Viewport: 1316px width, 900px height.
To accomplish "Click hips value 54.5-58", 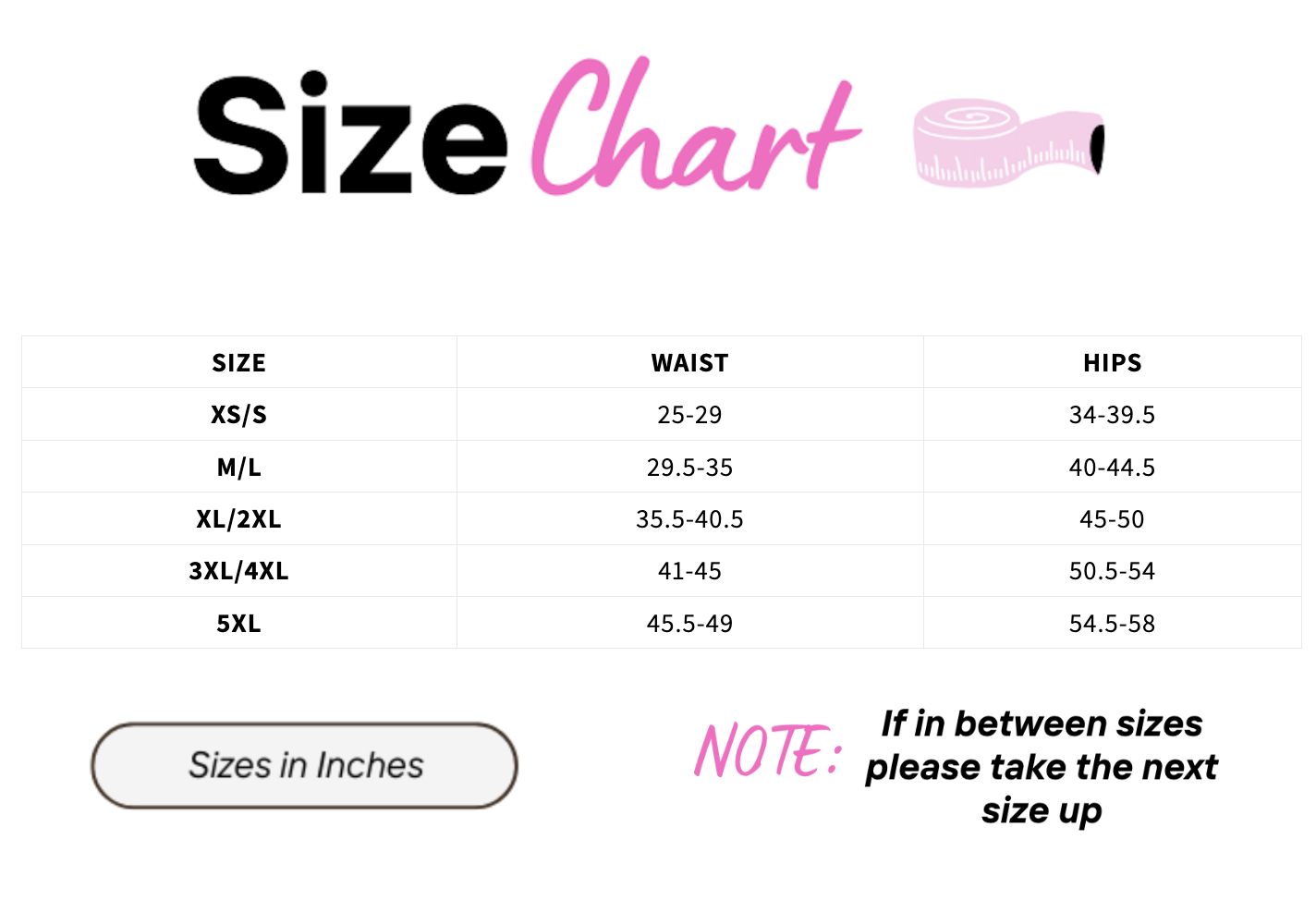I will (1112, 624).
